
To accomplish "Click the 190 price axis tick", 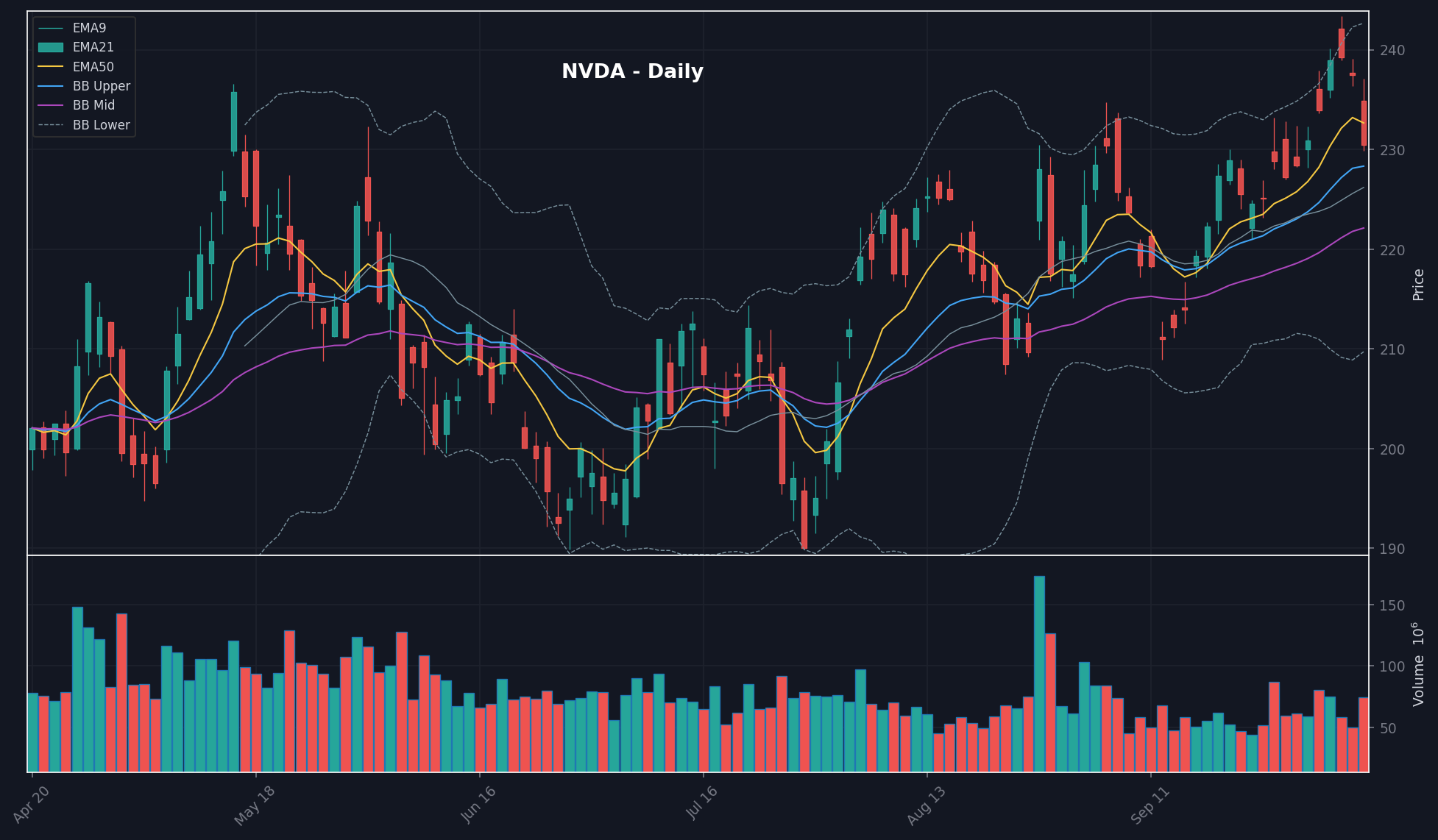I will point(1393,549).
